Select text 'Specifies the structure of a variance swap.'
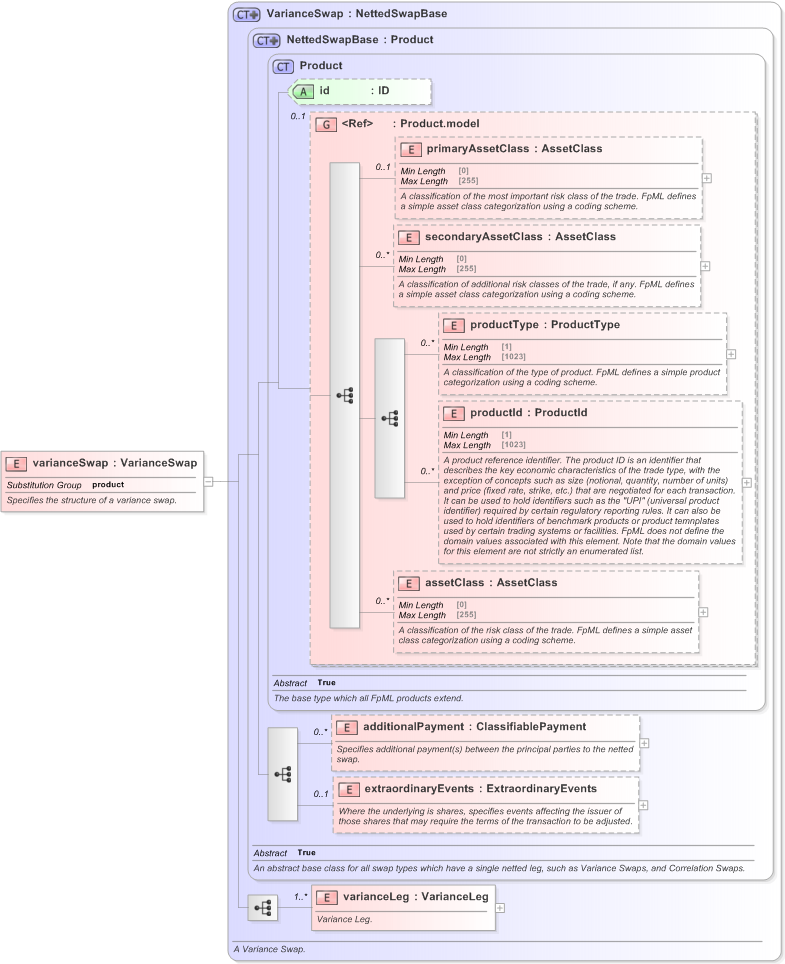The height and width of the screenshot is (964, 785). [92, 500]
